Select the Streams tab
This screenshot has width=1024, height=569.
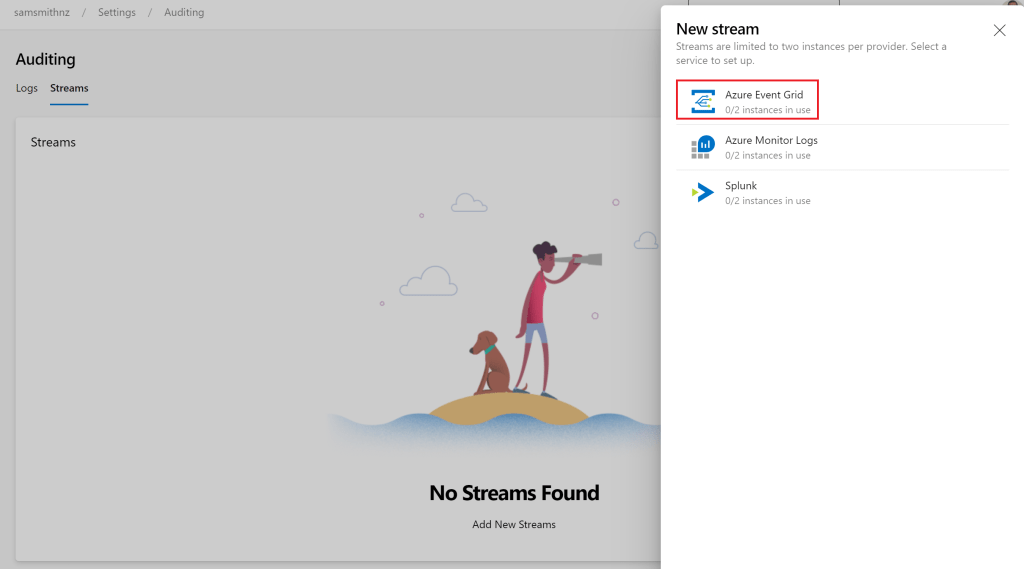point(69,88)
